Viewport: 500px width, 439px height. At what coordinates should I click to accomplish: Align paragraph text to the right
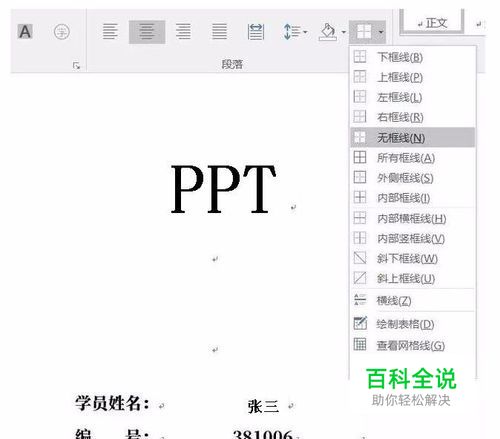[x=184, y=32]
